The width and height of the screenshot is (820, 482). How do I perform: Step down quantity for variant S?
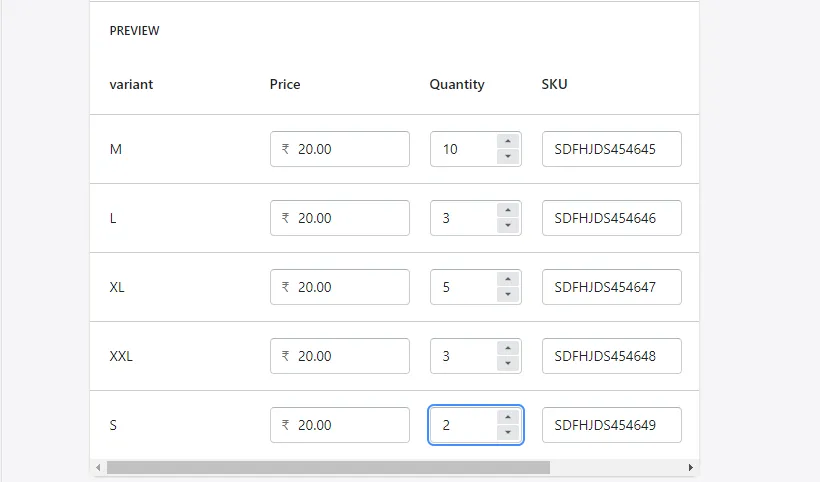(508, 433)
